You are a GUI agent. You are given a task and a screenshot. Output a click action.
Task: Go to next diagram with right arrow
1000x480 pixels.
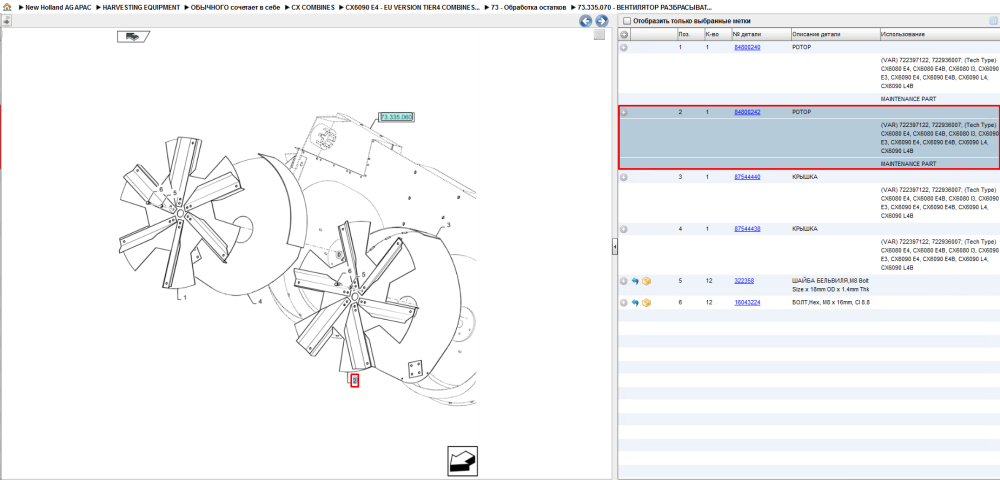600,21
